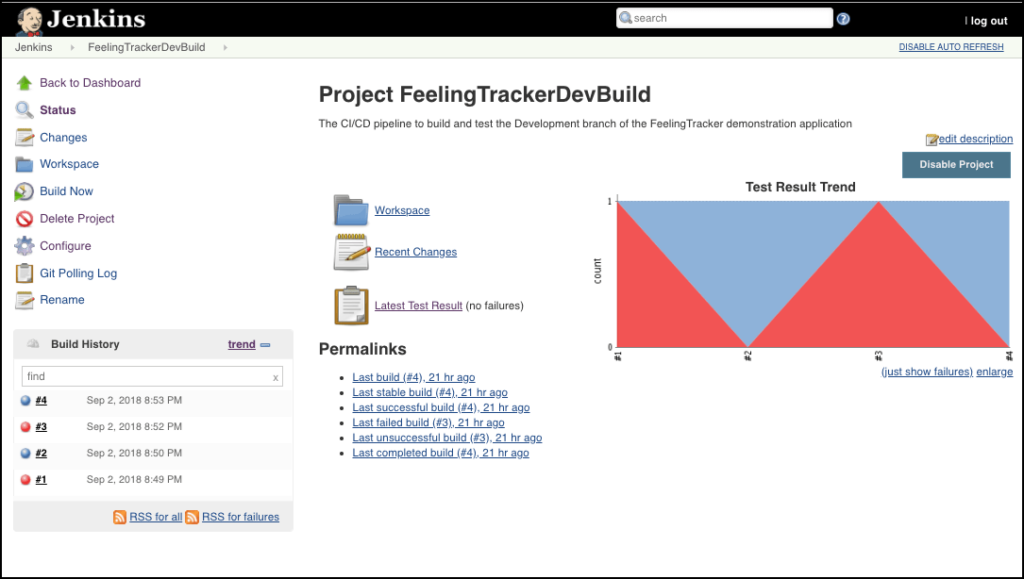Open the Last failed build #3 permalink
This screenshot has height=579, width=1024.
(x=428, y=422)
